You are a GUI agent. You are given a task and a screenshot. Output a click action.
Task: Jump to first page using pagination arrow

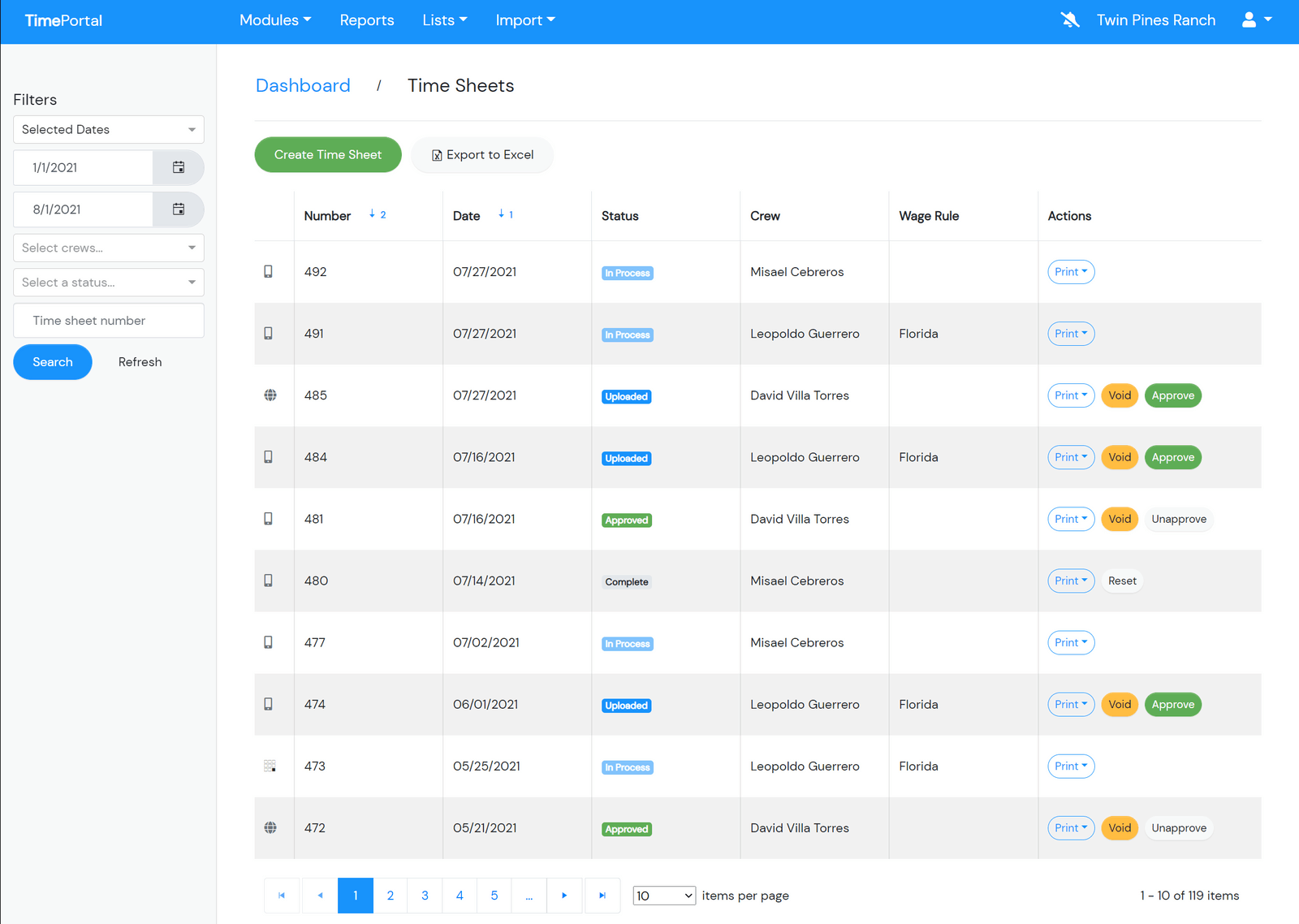[282, 895]
